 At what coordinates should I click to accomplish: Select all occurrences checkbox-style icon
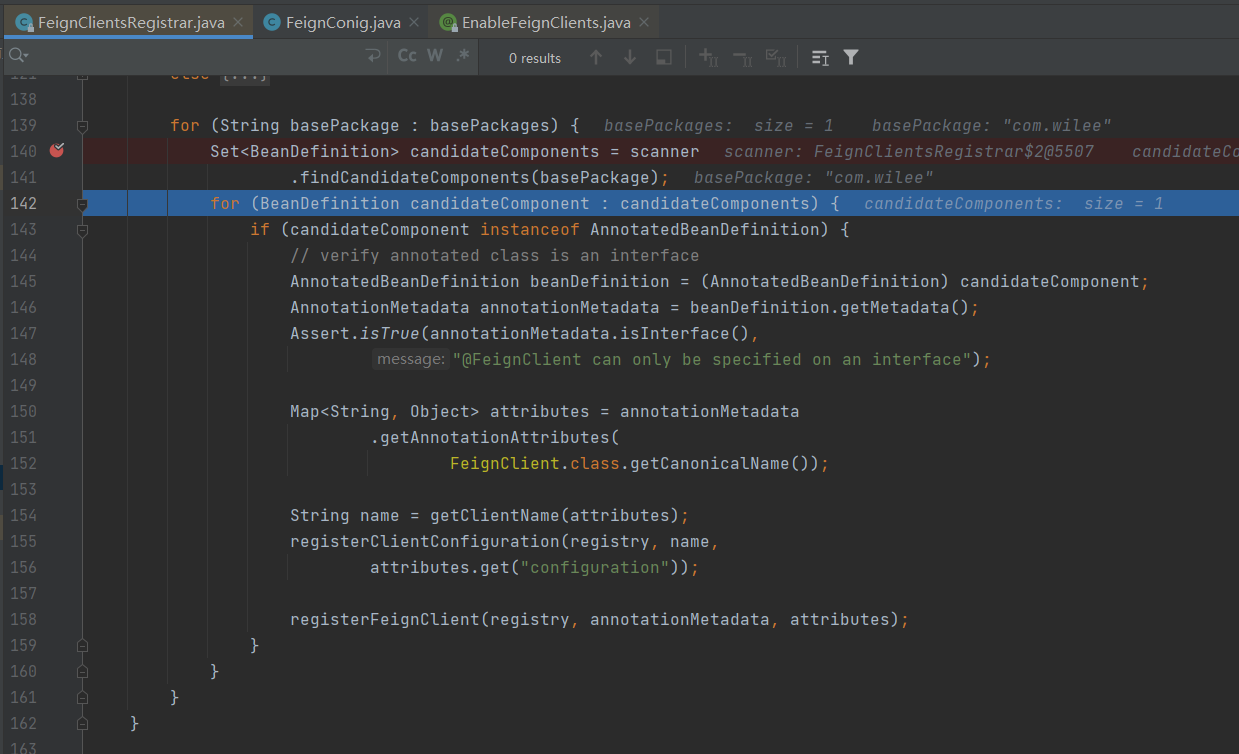pyautogui.click(x=776, y=58)
